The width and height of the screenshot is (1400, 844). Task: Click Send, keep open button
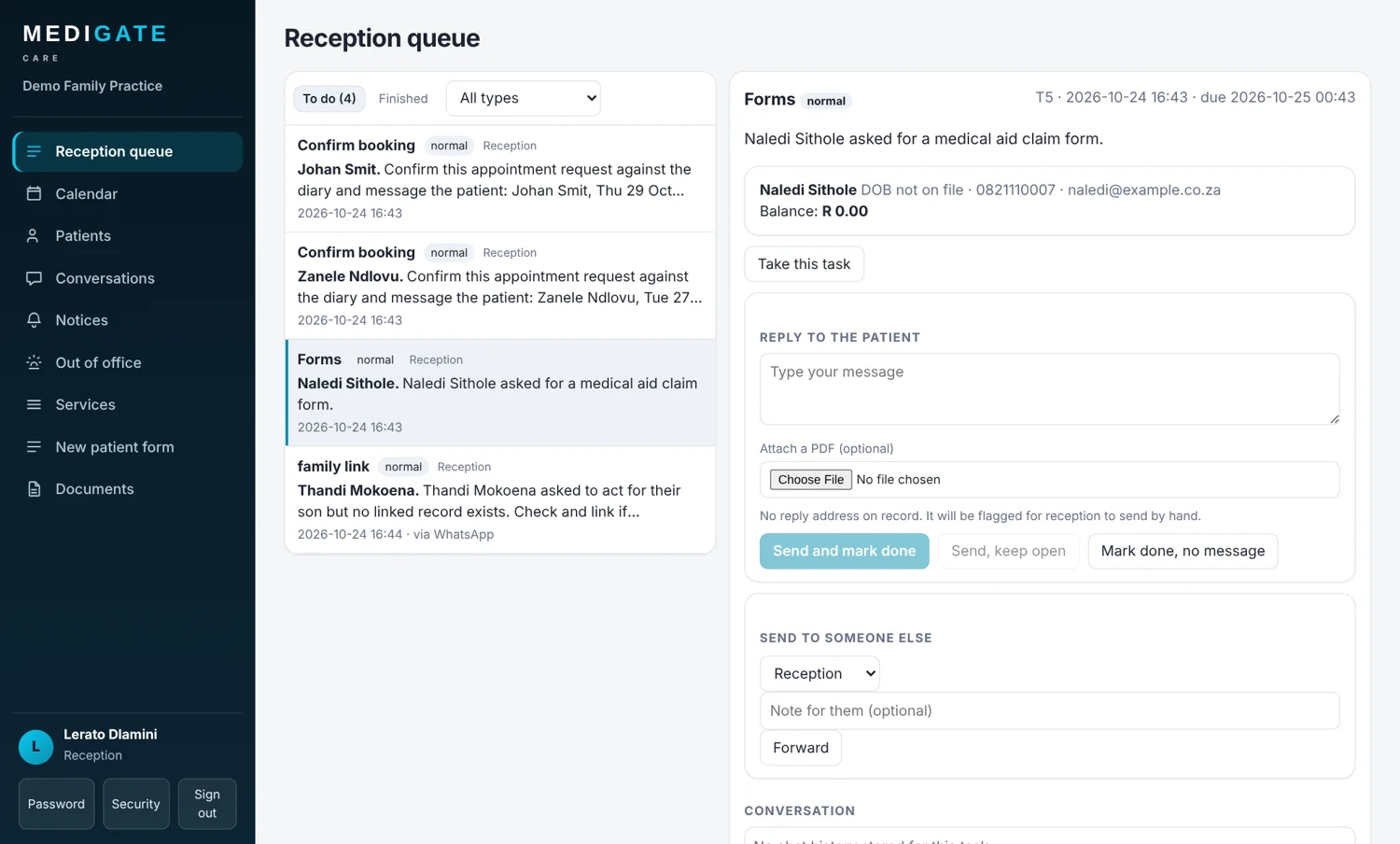tap(1008, 551)
